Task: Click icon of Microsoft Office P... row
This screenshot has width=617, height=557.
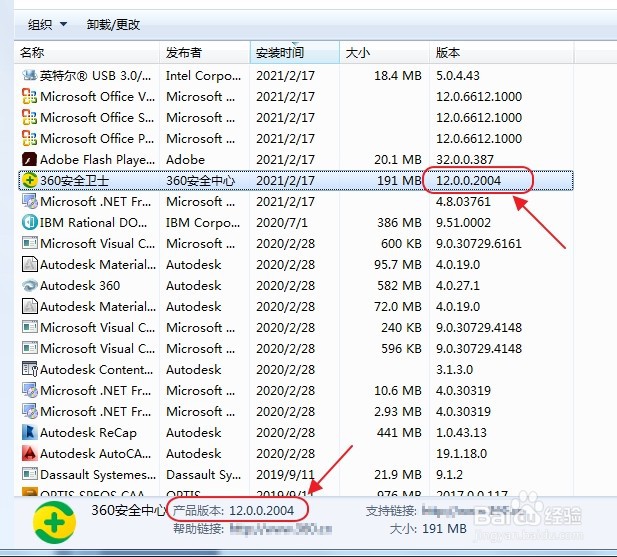Action: (30, 138)
